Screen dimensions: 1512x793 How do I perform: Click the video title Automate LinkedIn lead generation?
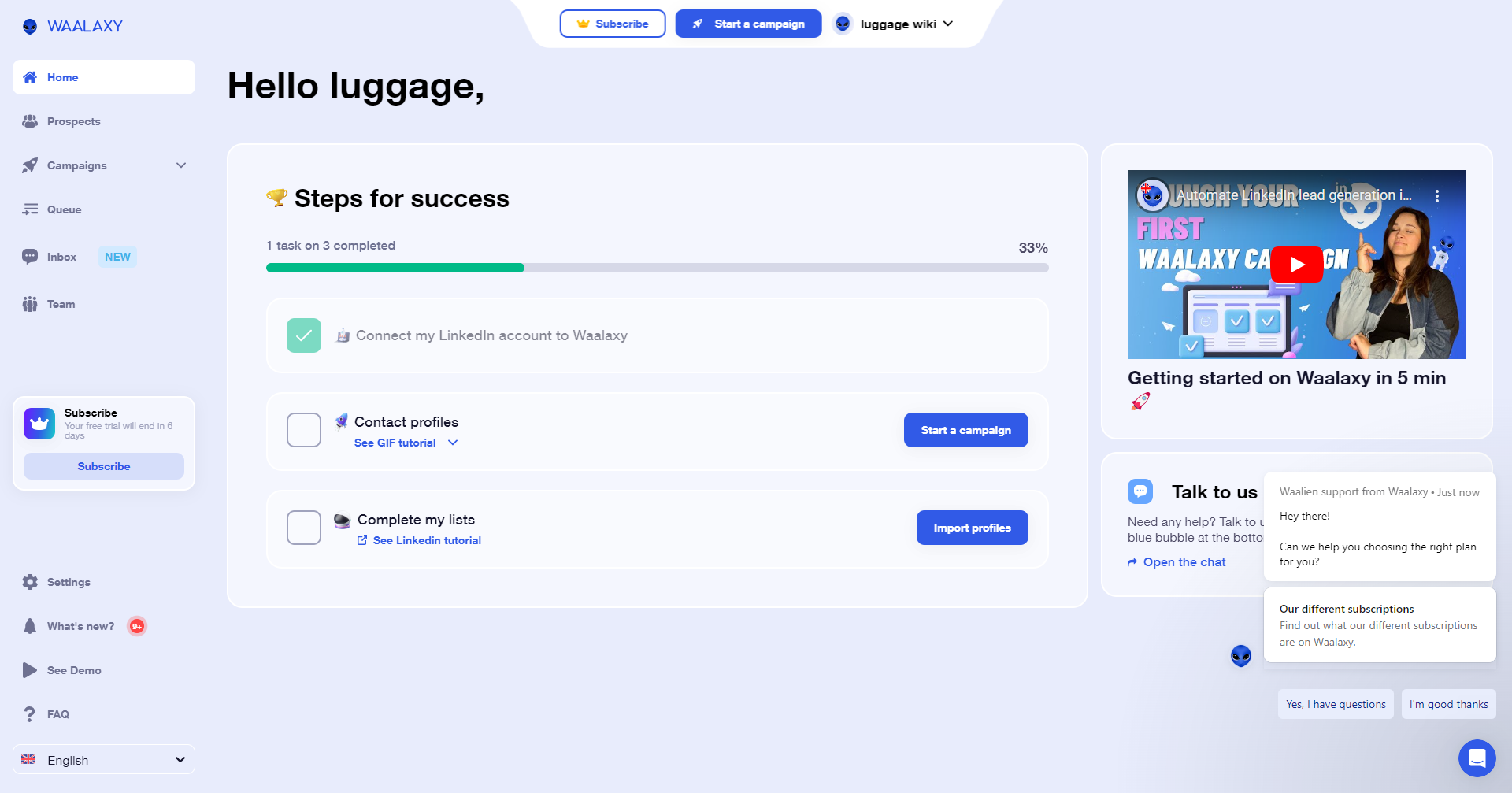(x=1294, y=195)
